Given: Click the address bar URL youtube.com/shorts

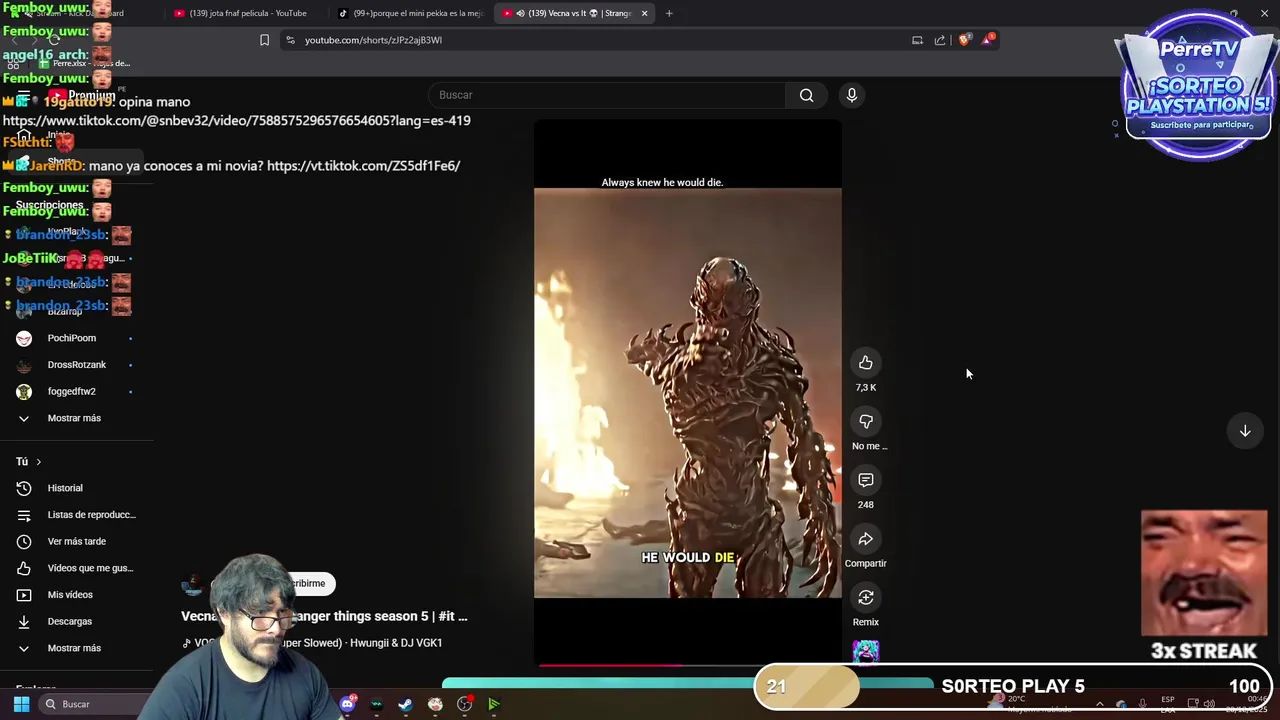Looking at the screenshot, I should [373, 40].
